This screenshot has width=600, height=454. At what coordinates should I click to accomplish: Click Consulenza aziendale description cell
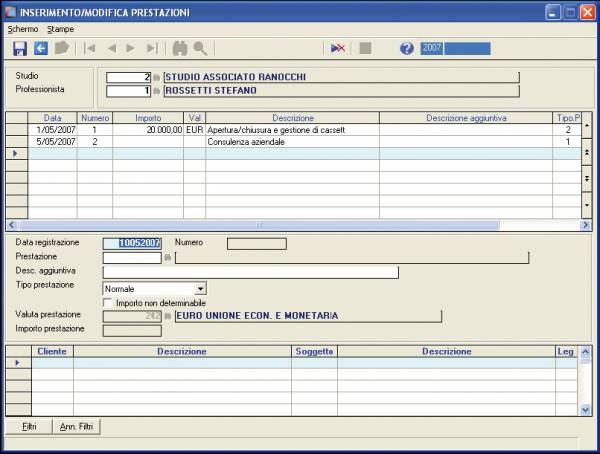tap(293, 142)
